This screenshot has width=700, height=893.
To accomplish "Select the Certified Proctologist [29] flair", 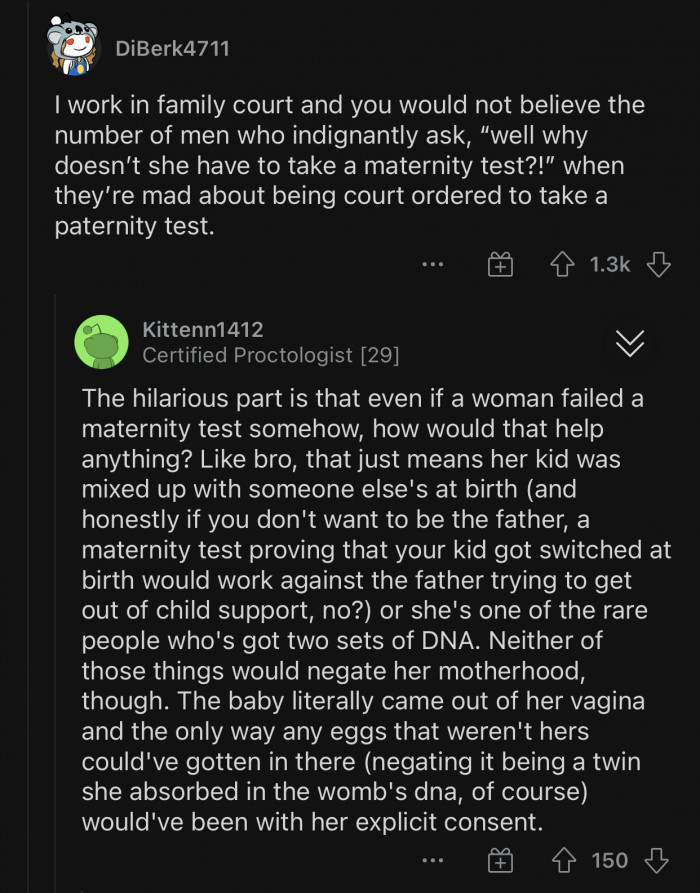I will click(270, 355).
